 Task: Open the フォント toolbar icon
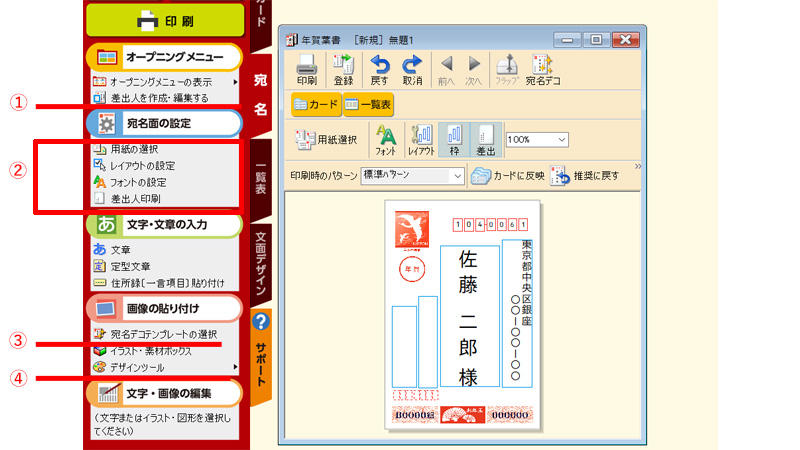[386, 140]
